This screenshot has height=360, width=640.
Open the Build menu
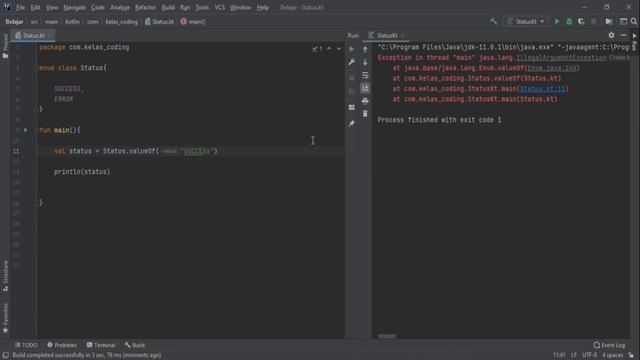[168, 7]
